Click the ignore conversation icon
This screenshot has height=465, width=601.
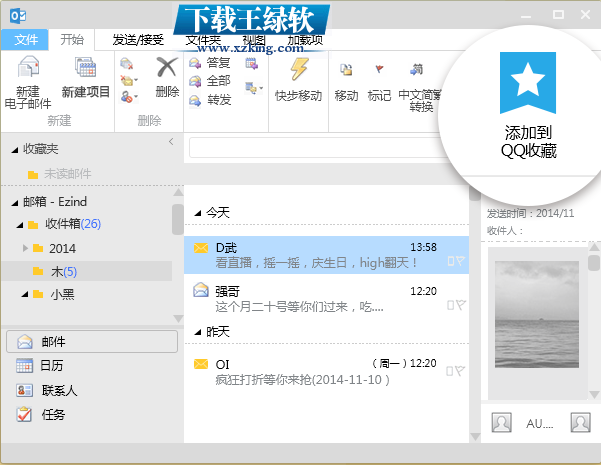point(126,64)
